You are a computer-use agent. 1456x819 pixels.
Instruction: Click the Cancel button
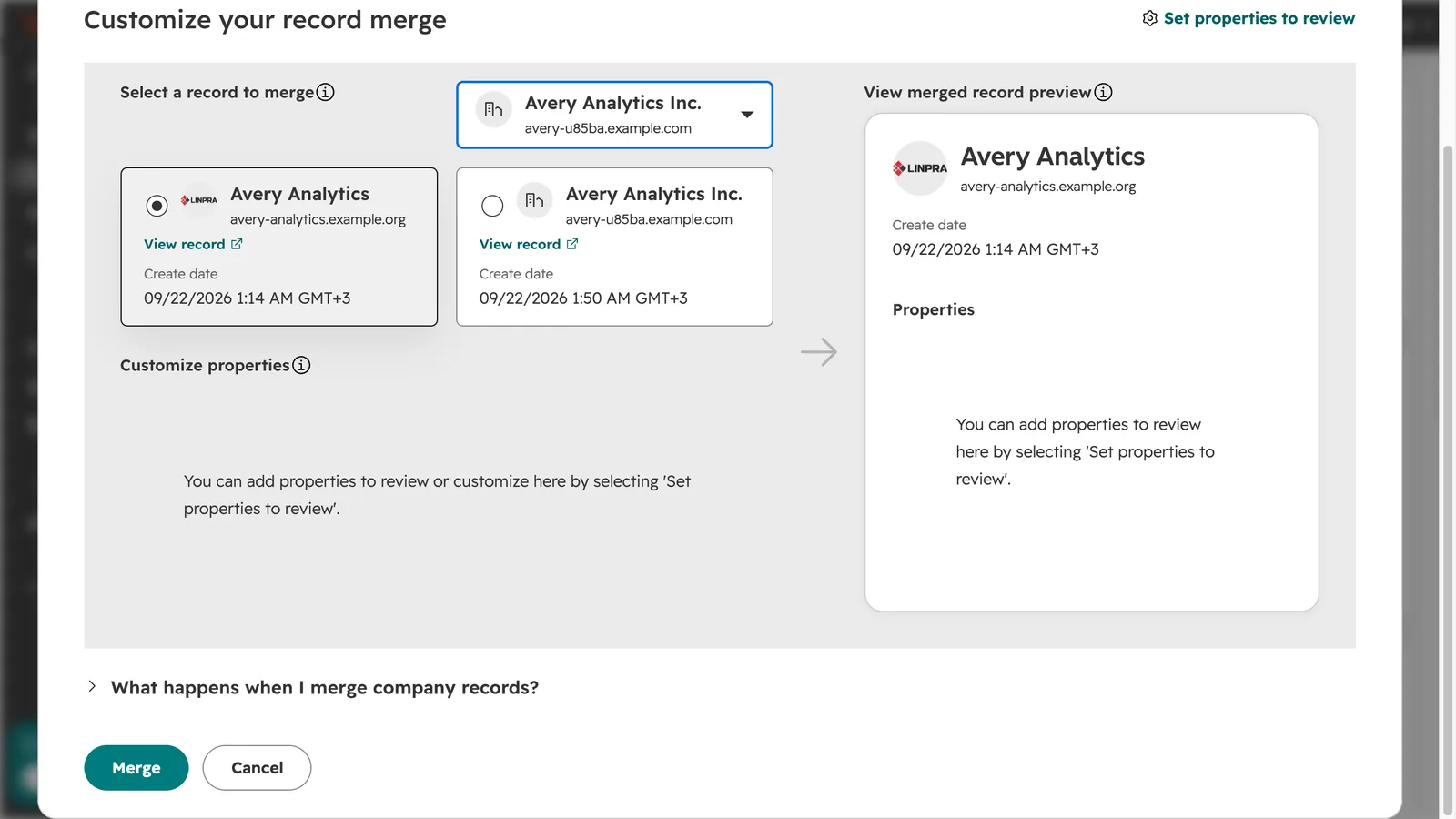click(257, 768)
